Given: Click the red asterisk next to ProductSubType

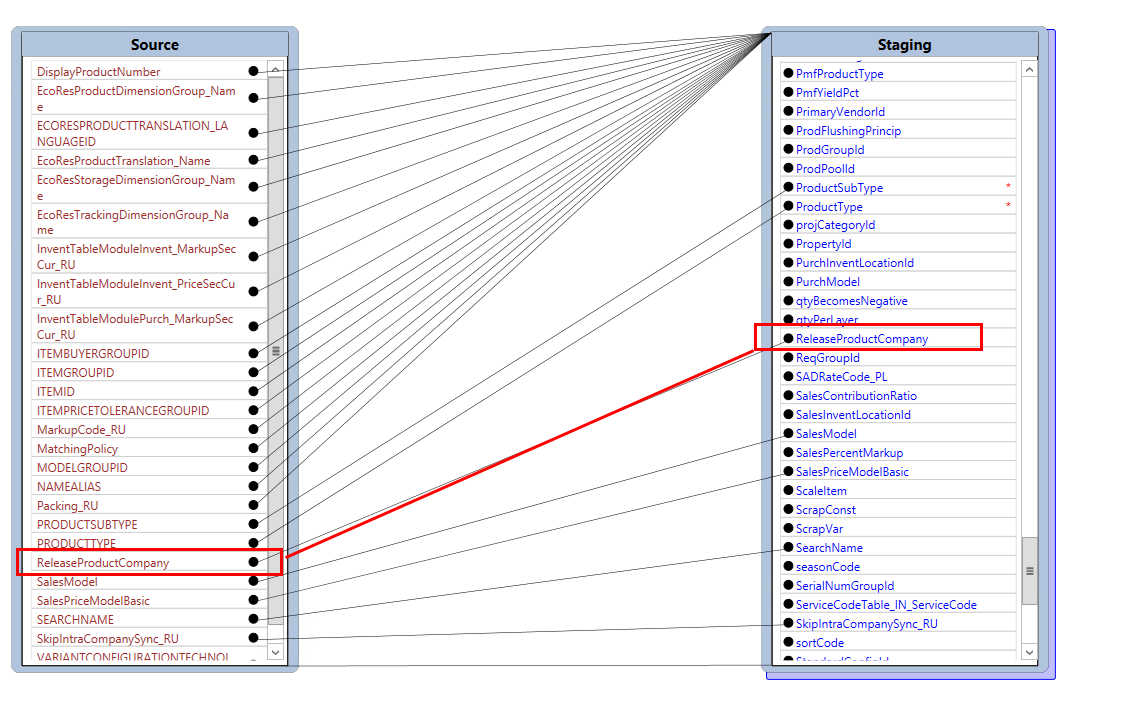Looking at the screenshot, I should [x=1008, y=187].
